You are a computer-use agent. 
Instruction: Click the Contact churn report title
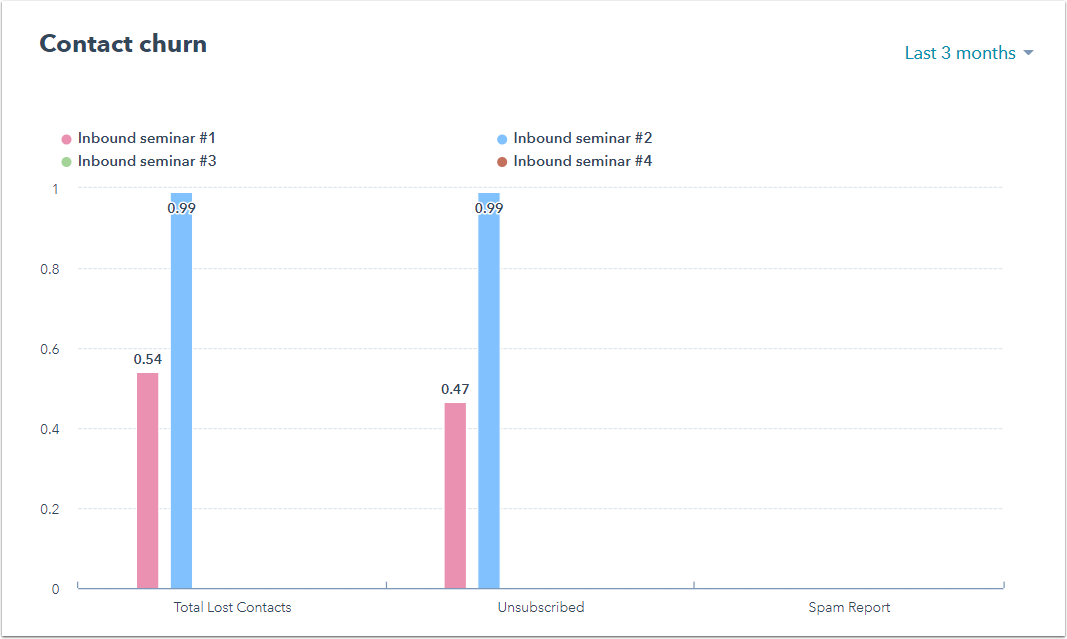(x=123, y=44)
